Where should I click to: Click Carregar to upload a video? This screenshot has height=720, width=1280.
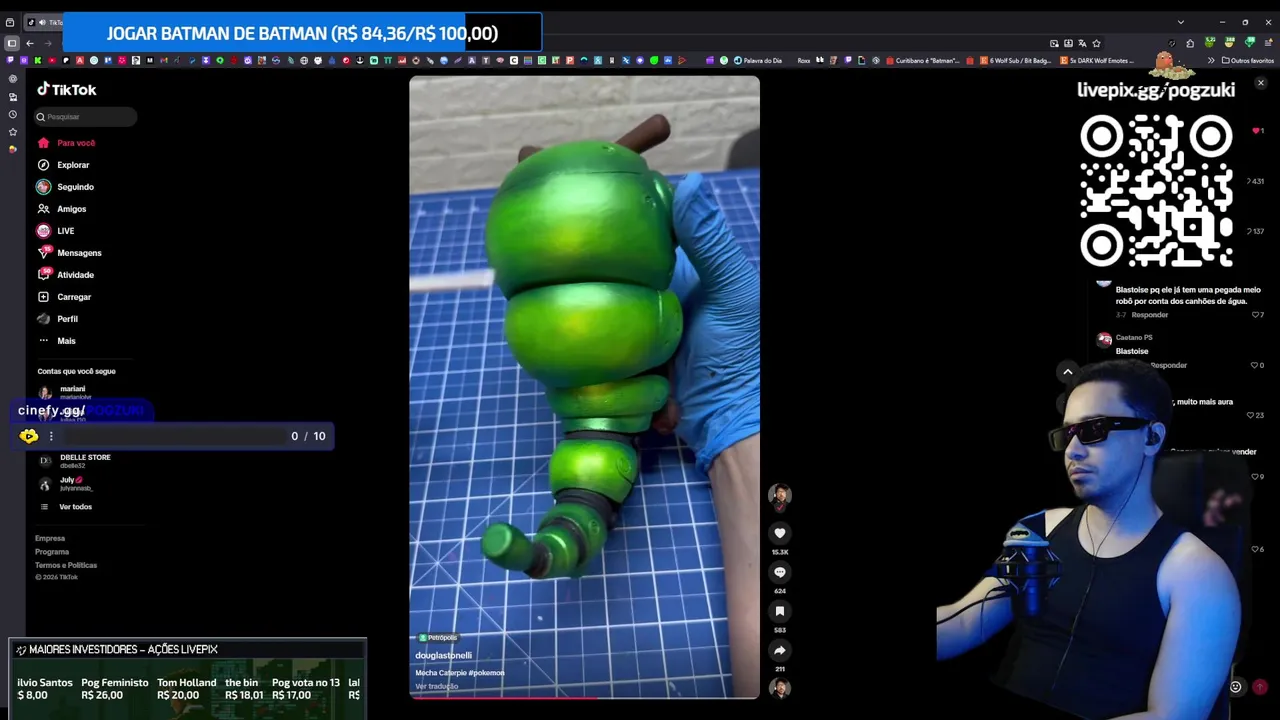tap(64, 297)
